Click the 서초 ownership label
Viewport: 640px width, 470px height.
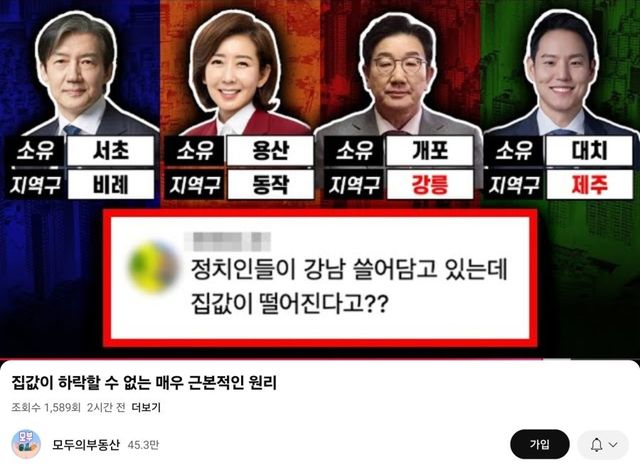(111, 151)
